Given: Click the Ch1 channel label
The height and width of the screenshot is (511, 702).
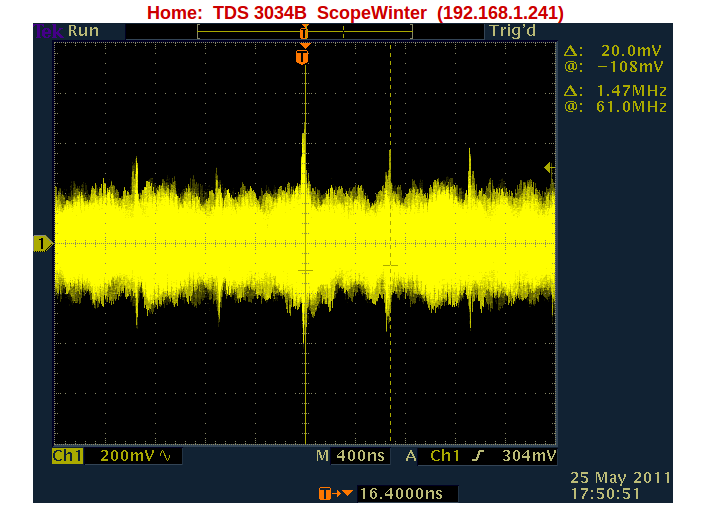Looking at the screenshot, I should tap(68, 456).
